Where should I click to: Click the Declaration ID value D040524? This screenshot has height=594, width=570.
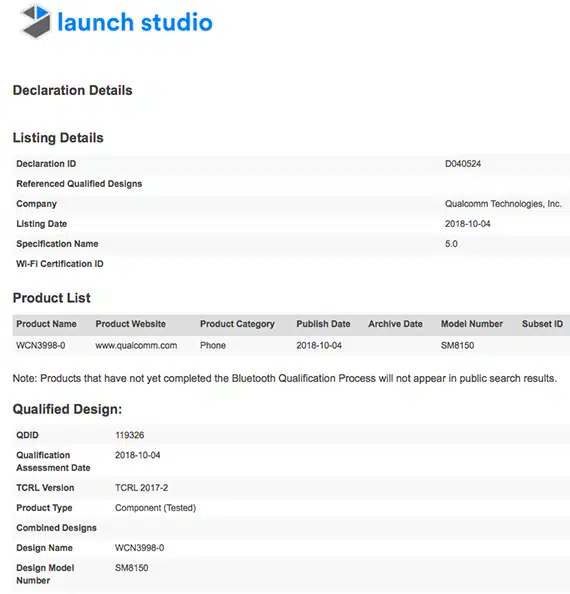point(463,164)
